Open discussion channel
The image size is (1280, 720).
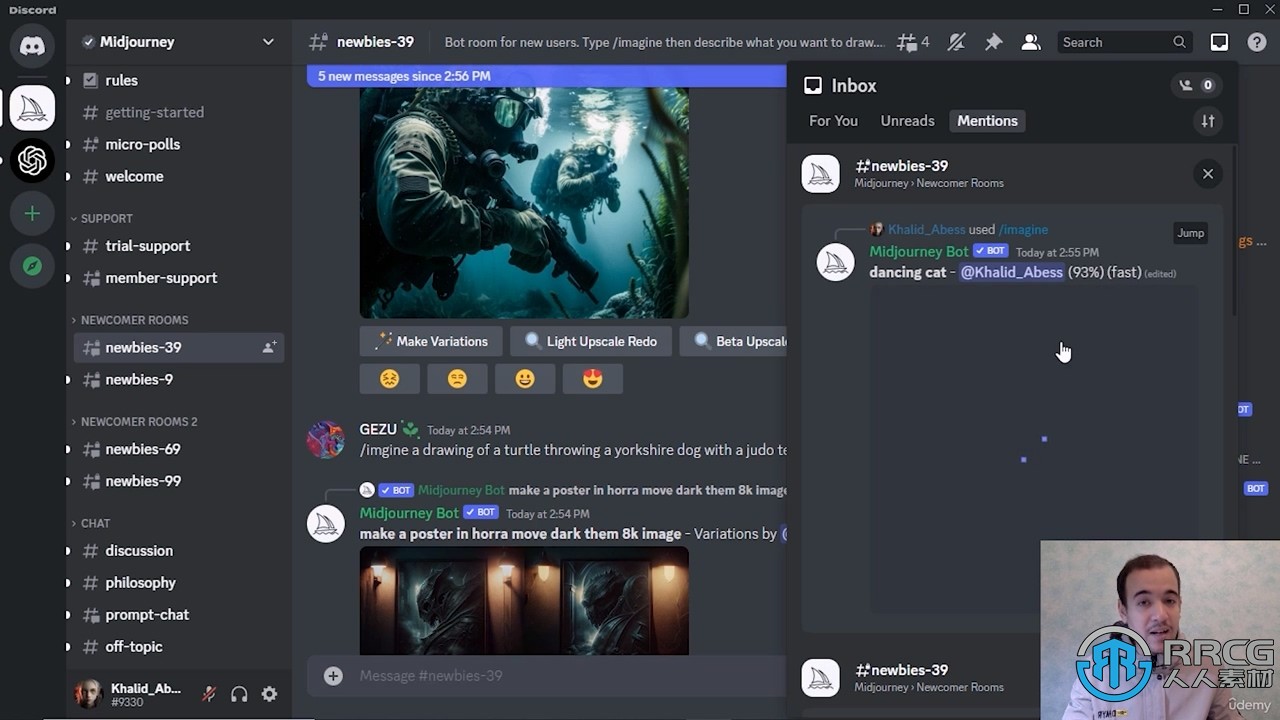179,551
